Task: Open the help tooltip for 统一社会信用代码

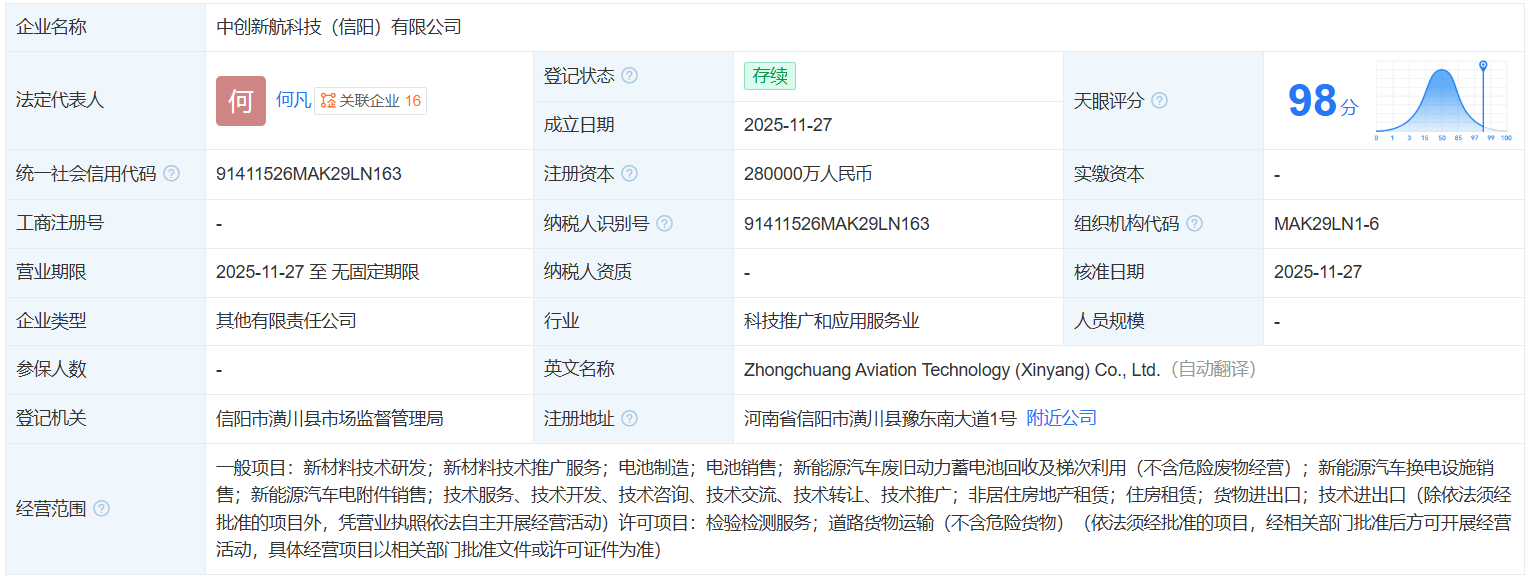Action: tap(171, 174)
